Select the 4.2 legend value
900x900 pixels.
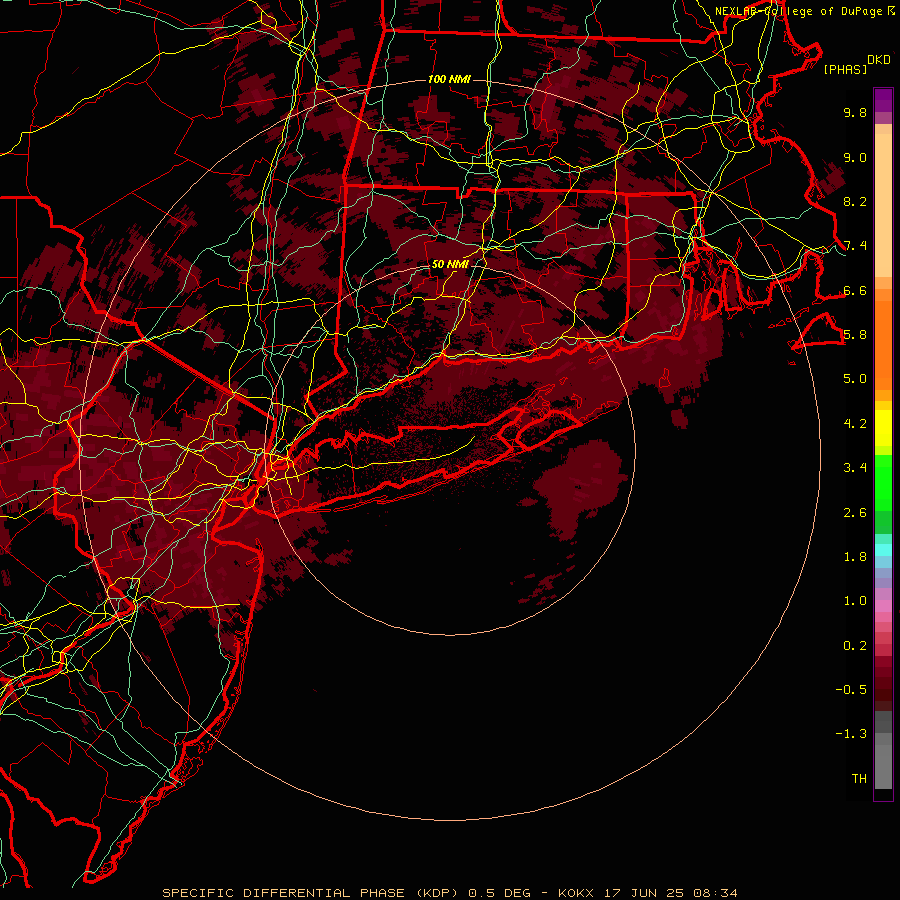click(855, 424)
